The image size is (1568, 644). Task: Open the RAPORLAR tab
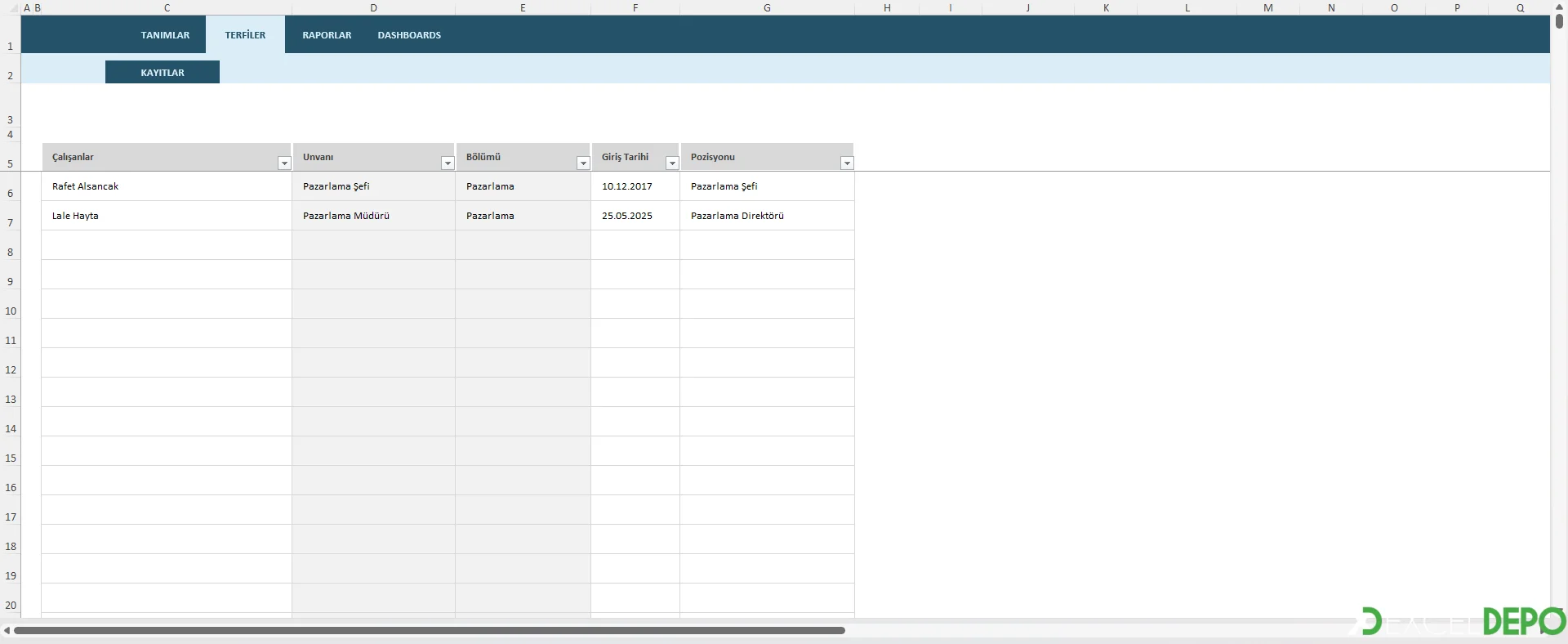point(327,35)
